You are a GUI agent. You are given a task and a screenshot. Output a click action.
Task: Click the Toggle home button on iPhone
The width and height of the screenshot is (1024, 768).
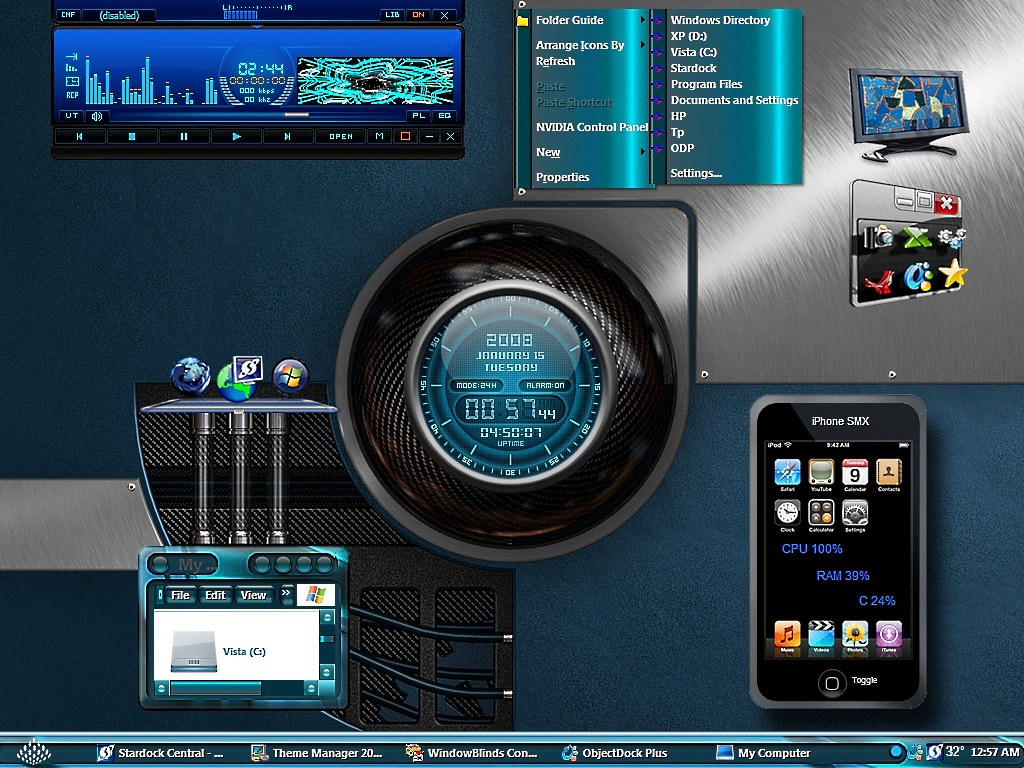[831, 683]
